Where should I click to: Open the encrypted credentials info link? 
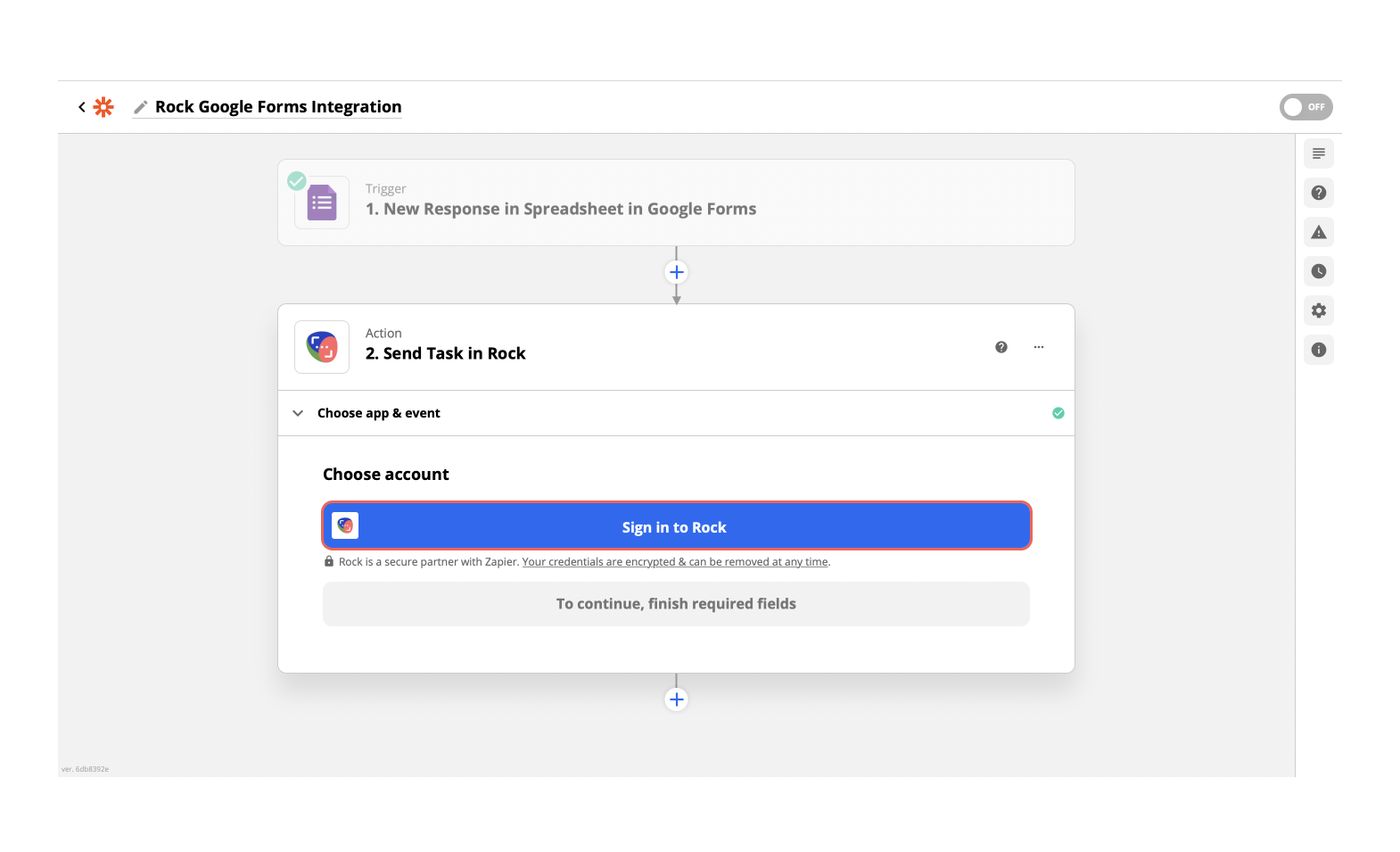tap(675, 562)
